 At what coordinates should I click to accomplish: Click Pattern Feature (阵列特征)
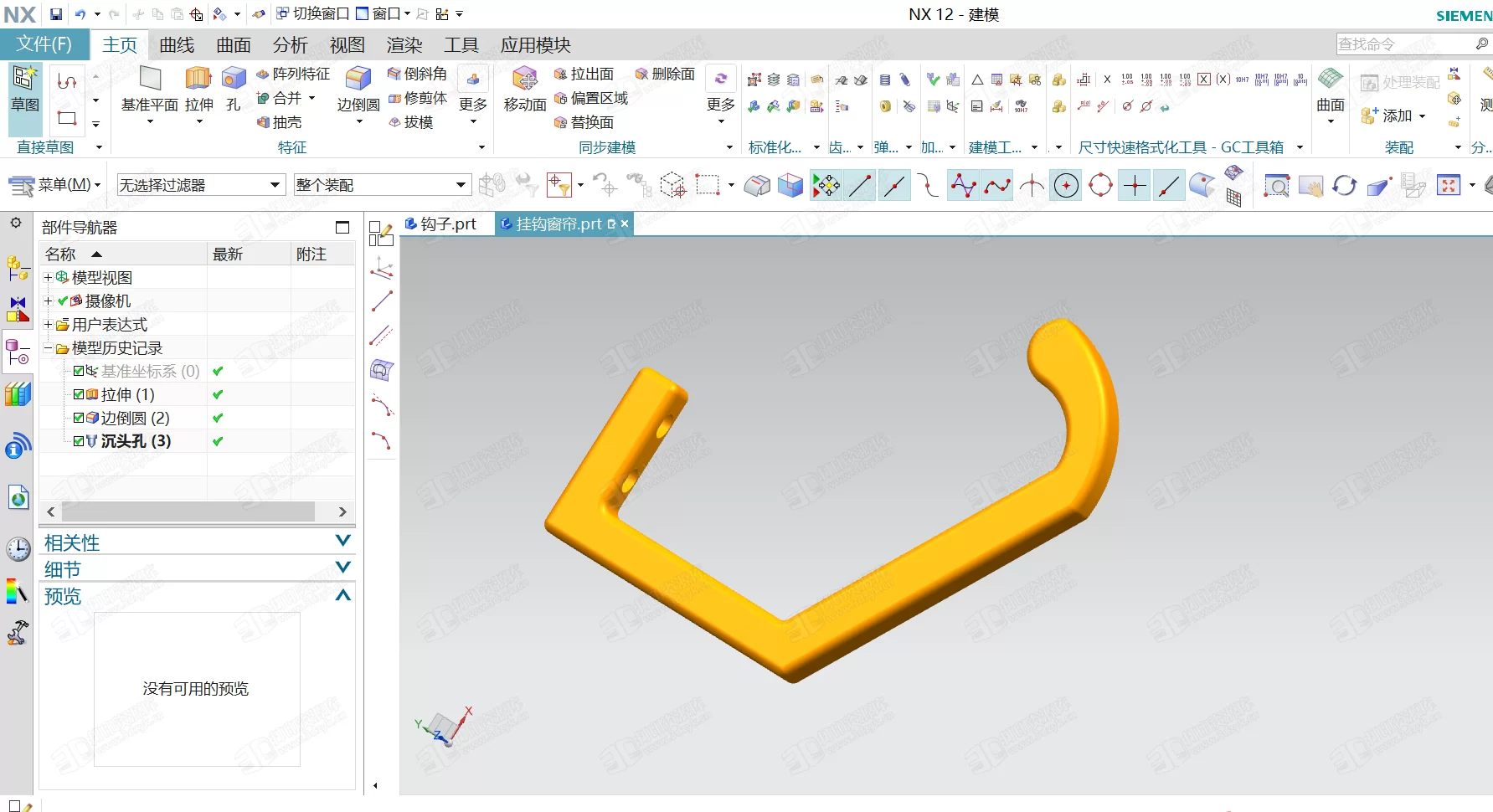(293, 75)
